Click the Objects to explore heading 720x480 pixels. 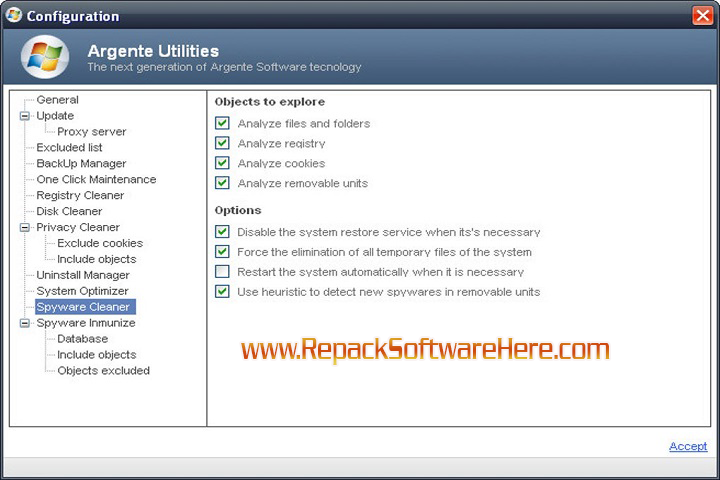[x=270, y=102]
